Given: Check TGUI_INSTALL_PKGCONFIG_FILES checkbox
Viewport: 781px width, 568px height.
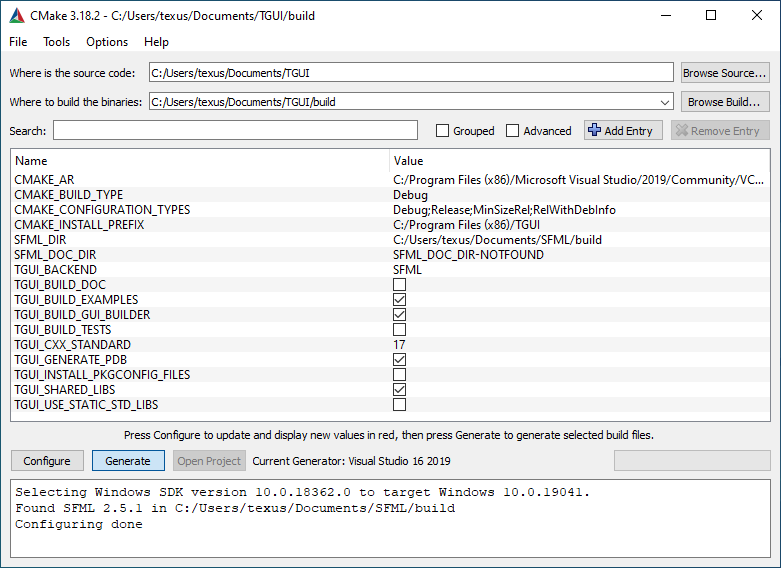Looking at the screenshot, I should click(399, 374).
